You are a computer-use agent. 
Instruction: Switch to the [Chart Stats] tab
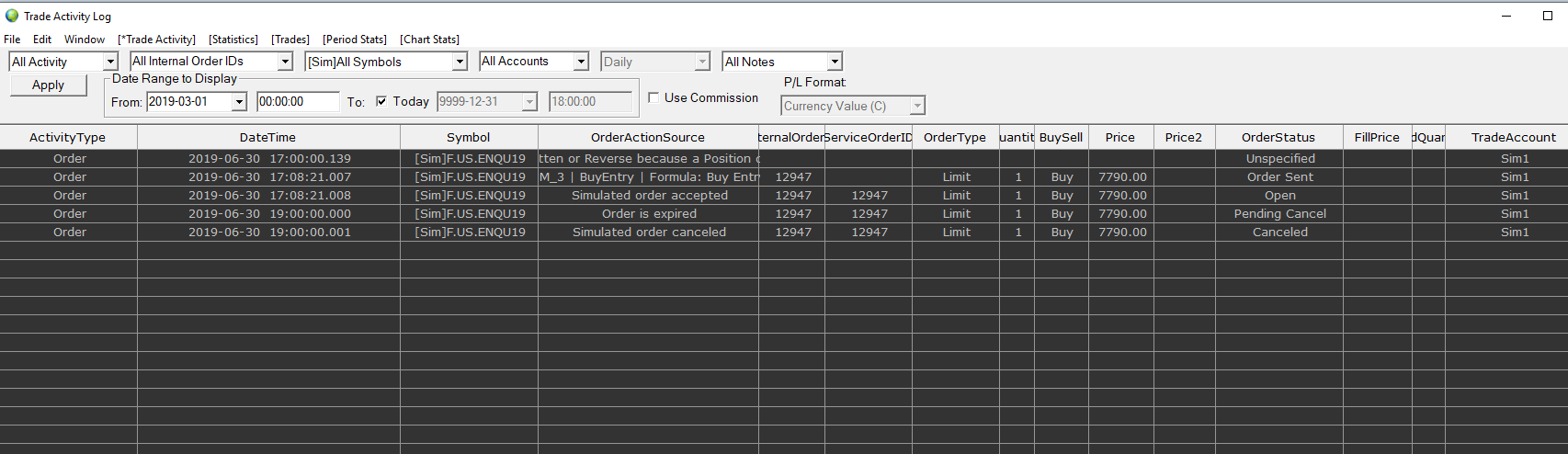point(429,40)
